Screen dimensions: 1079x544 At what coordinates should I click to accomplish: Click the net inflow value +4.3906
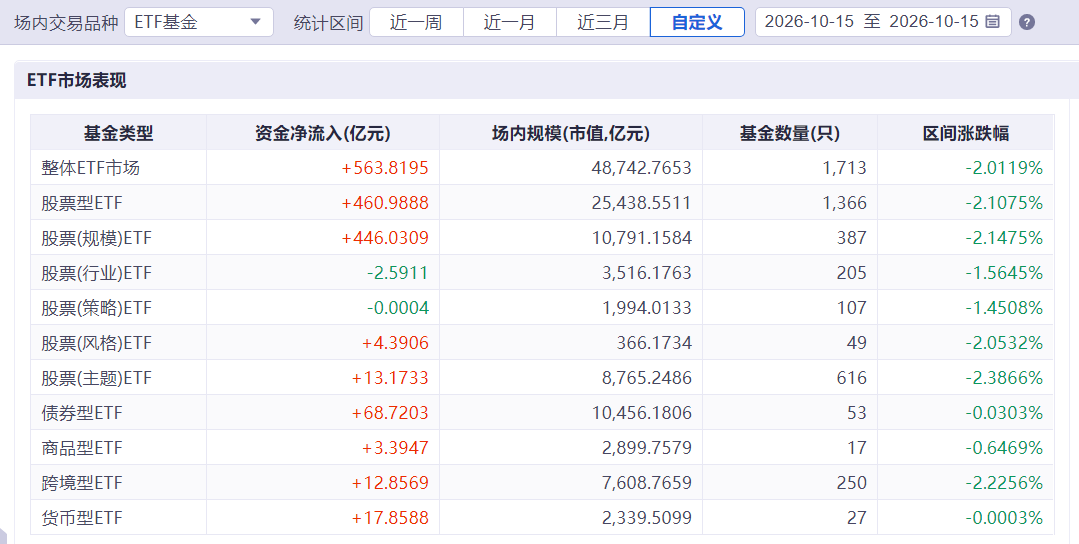click(x=395, y=343)
